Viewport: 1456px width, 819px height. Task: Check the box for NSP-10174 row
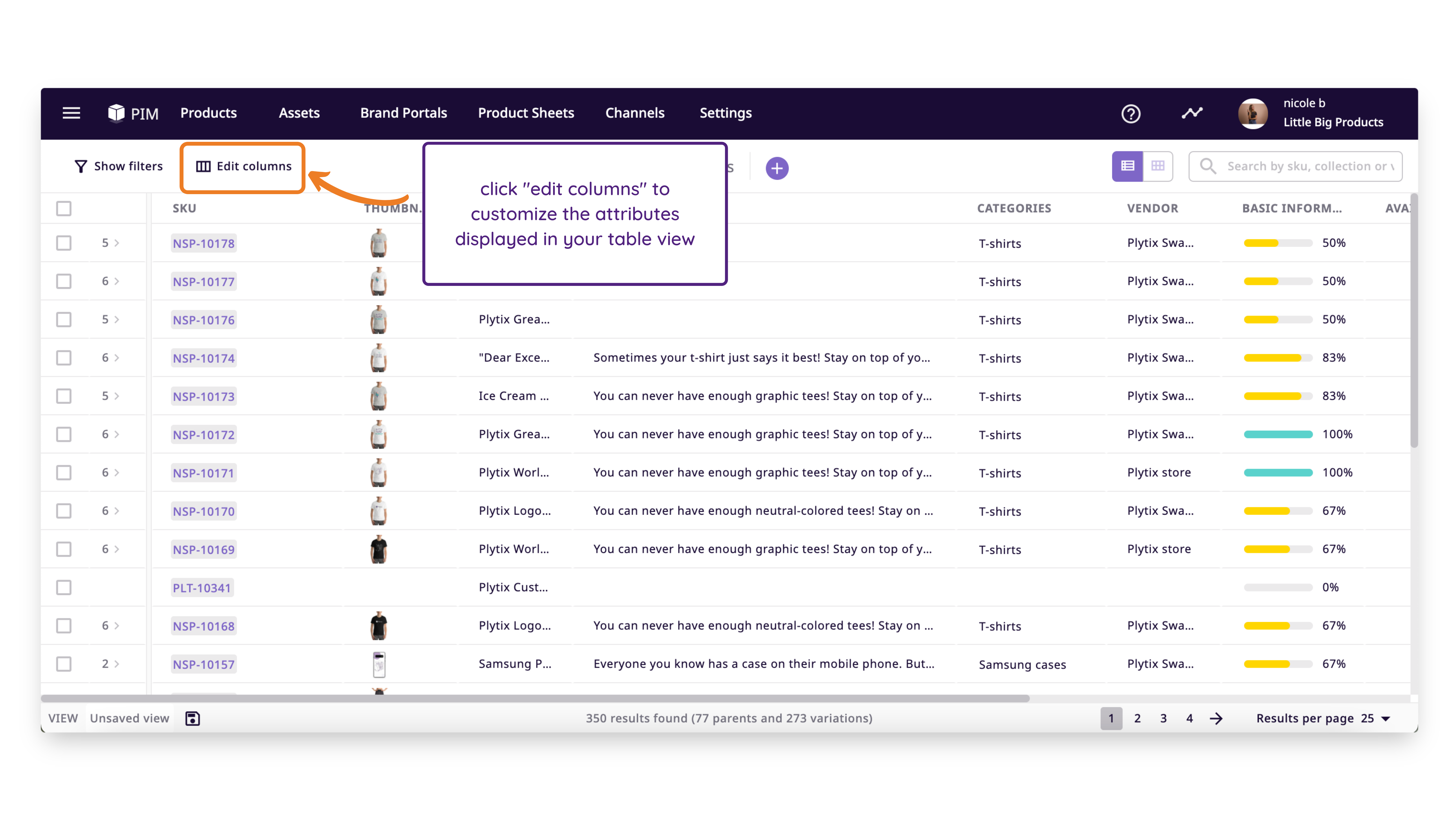point(64,358)
